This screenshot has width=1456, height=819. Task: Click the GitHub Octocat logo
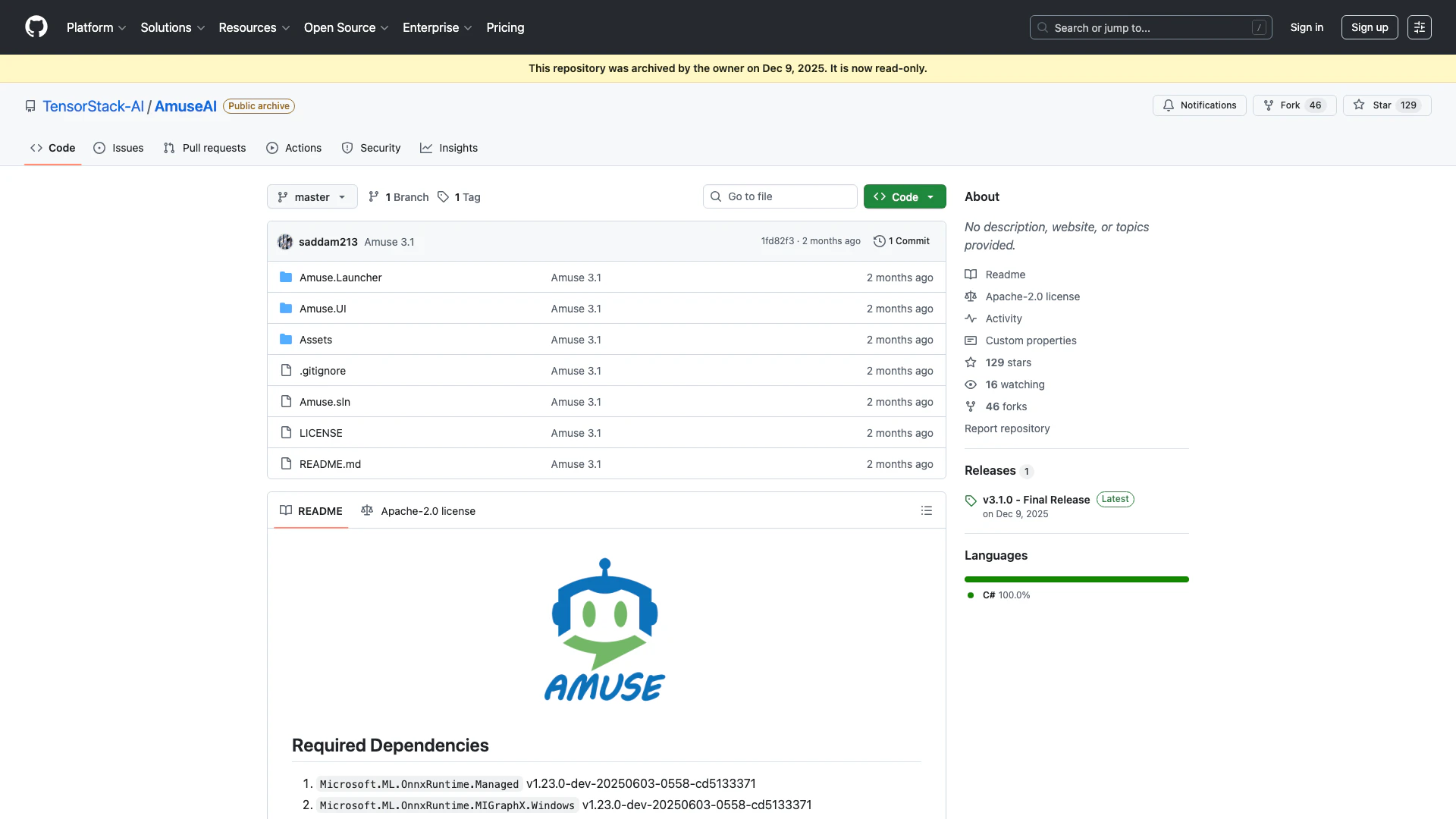pos(36,27)
